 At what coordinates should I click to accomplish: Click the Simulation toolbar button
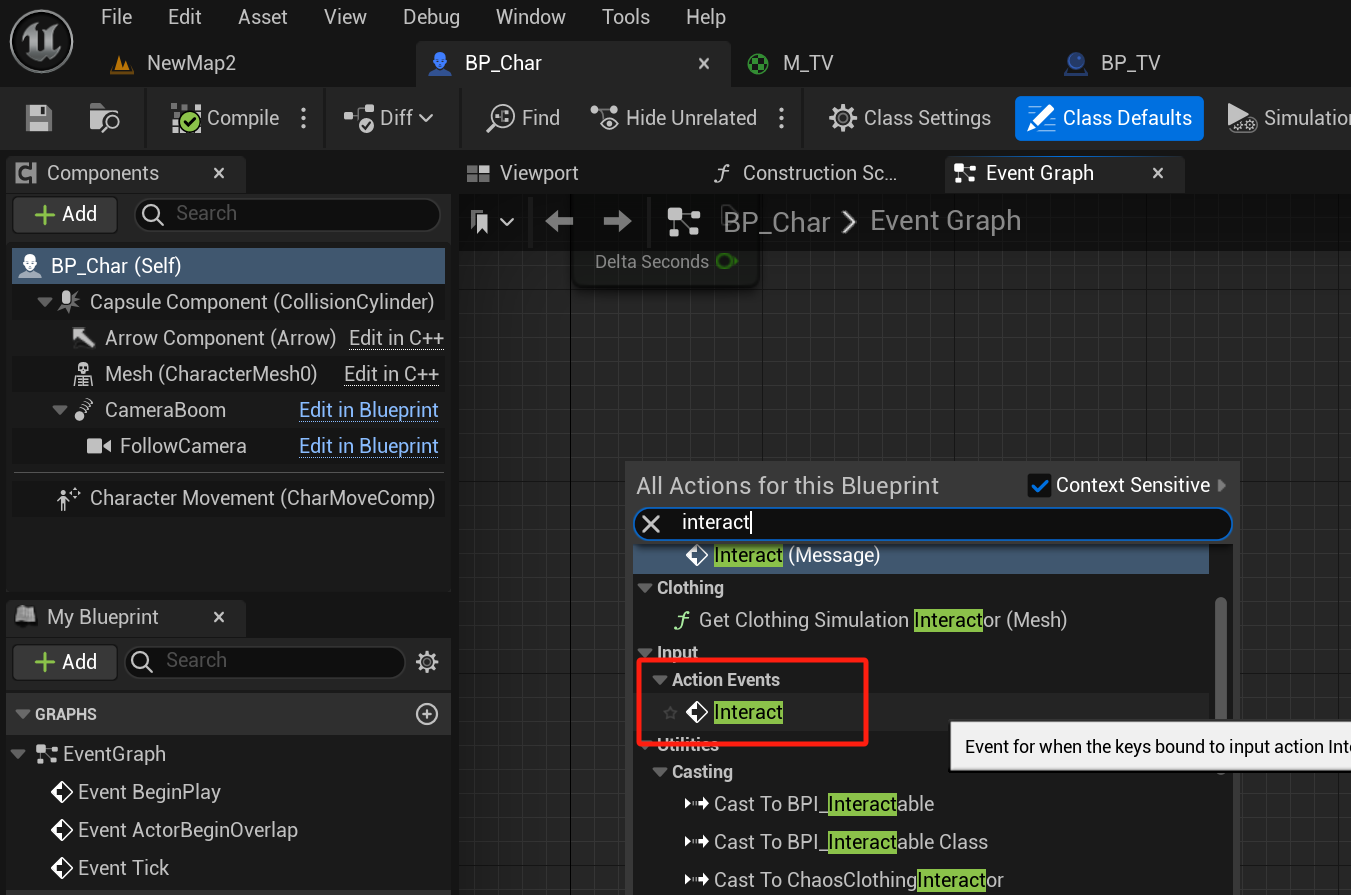pyautogui.click(x=1288, y=118)
